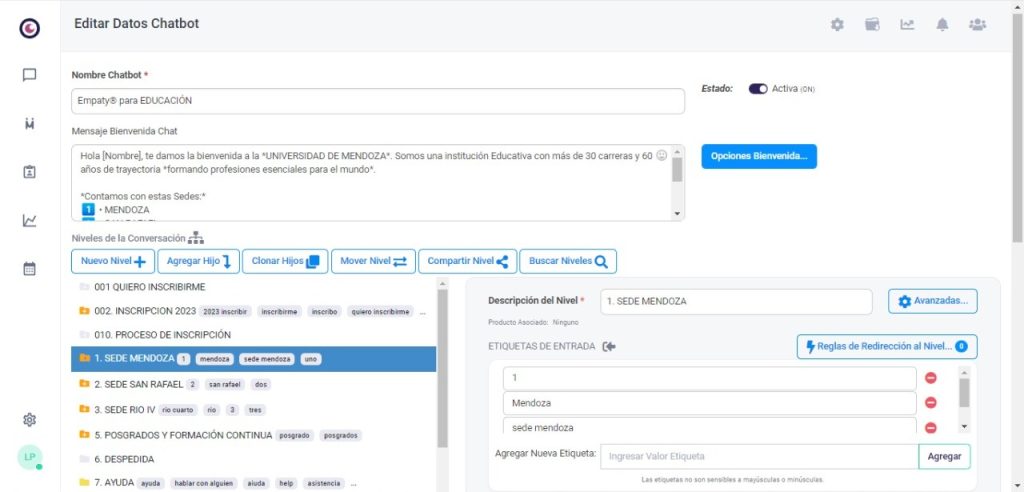The image size is (1024, 492).
Task: Click the 'Mendoza' tag input field
Action: (x=709, y=403)
